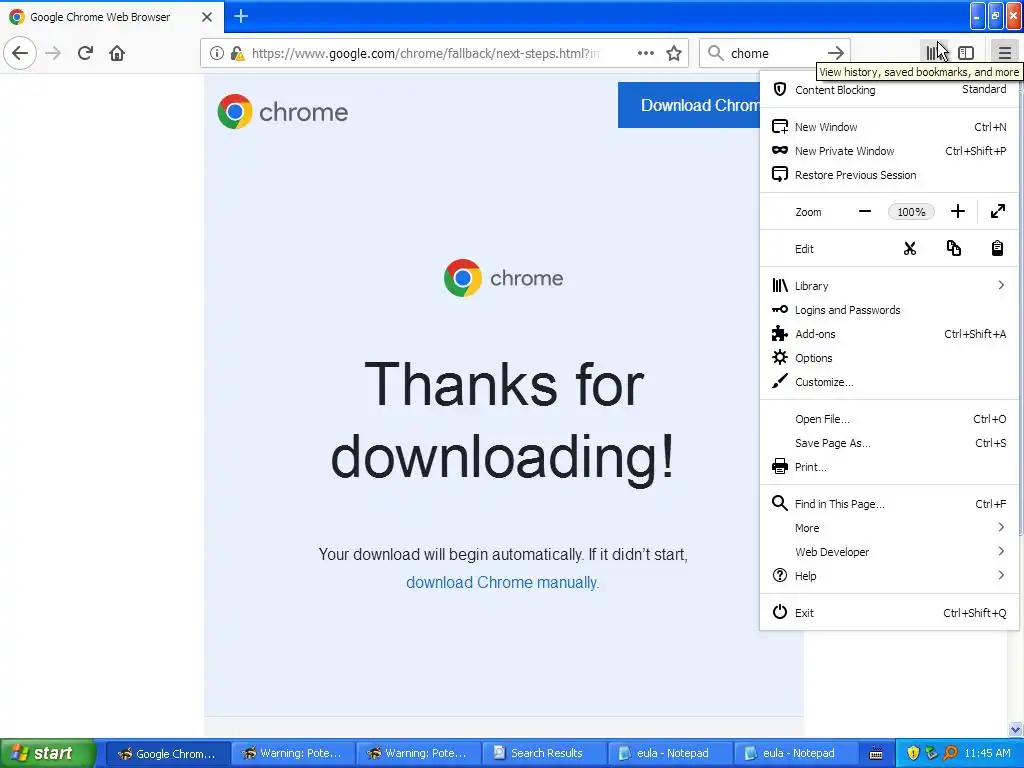Select Open File... menu entry
Viewport: 1024px width, 768px height.
(889, 419)
